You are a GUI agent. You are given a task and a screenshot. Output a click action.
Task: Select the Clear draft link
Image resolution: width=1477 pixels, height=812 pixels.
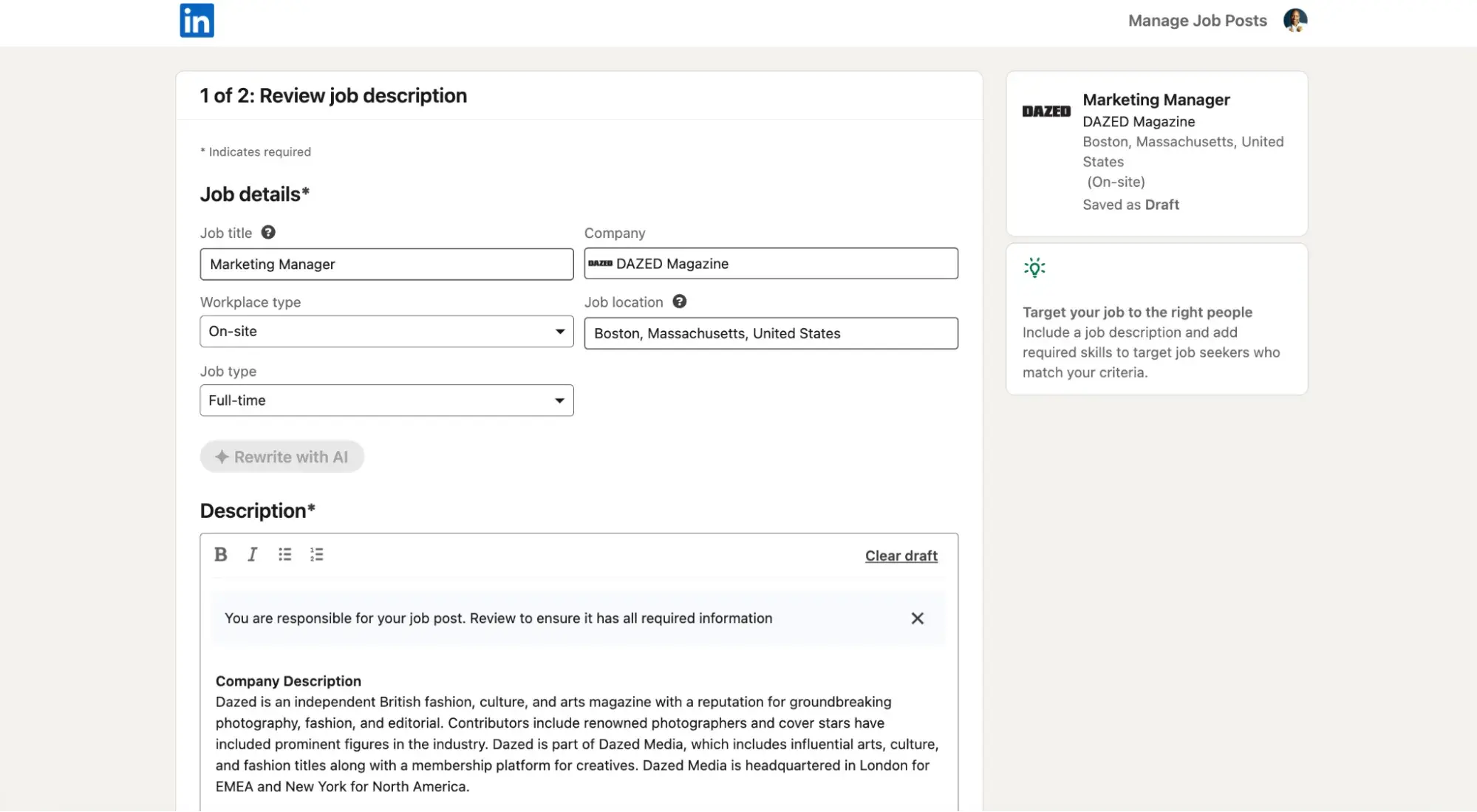pos(901,555)
